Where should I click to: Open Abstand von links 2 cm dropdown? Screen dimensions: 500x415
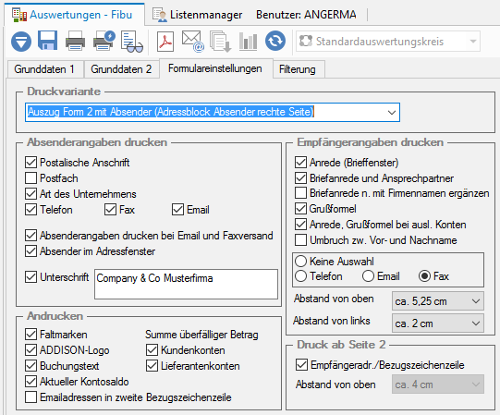coord(438,323)
